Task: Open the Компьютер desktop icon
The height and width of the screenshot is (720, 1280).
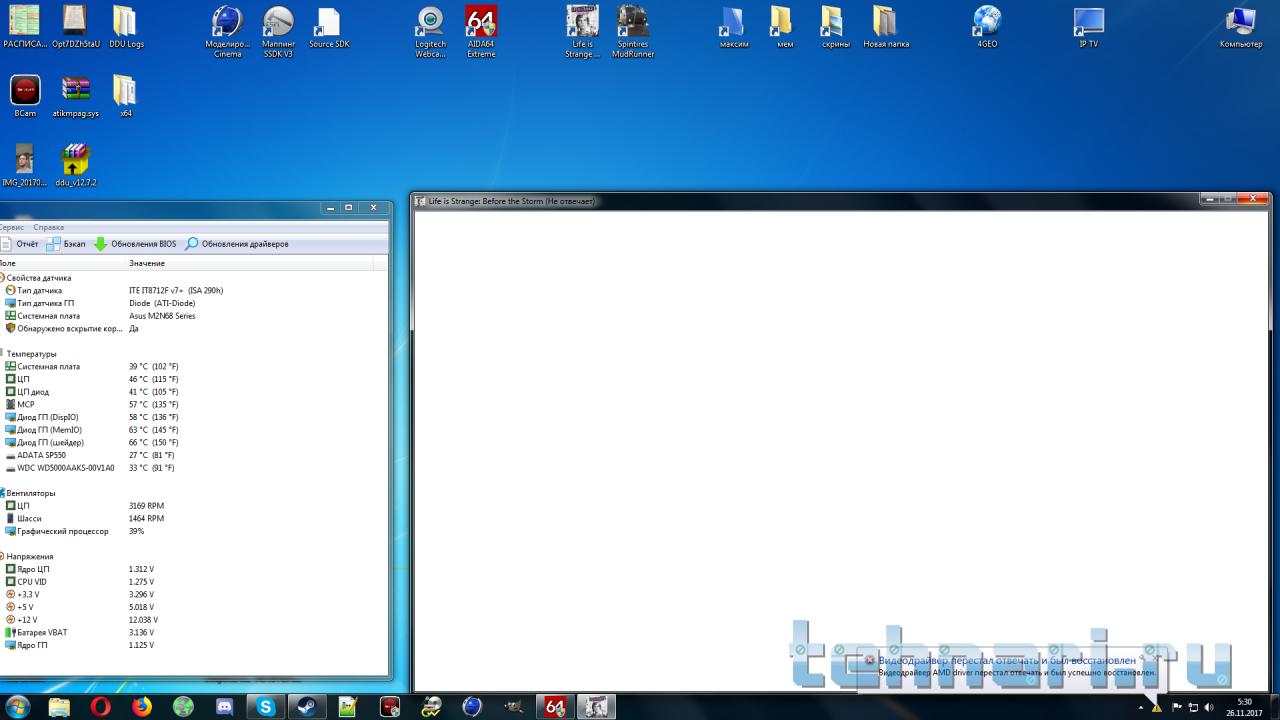Action: point(1241,28)
